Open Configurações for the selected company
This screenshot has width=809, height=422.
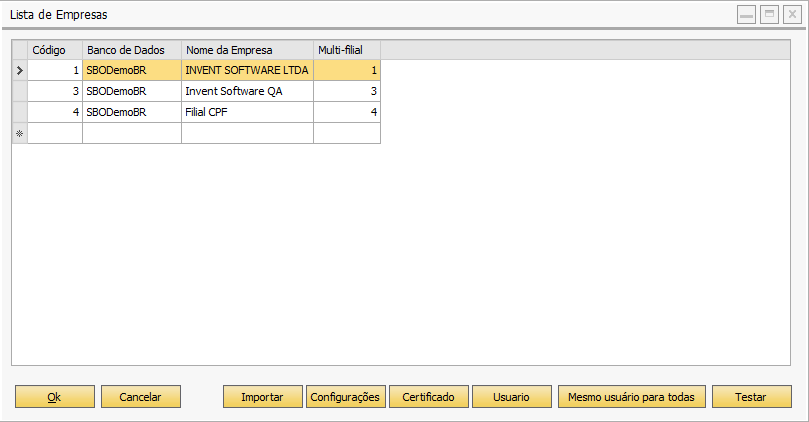coord(346,397)
